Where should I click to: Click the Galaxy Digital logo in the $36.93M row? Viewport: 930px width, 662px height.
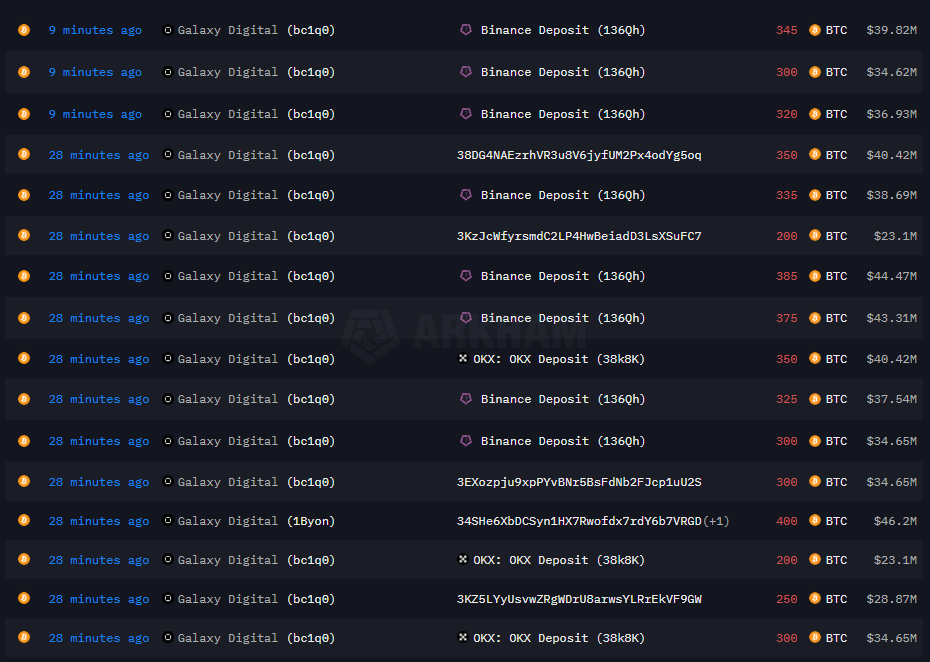(168, 113)
